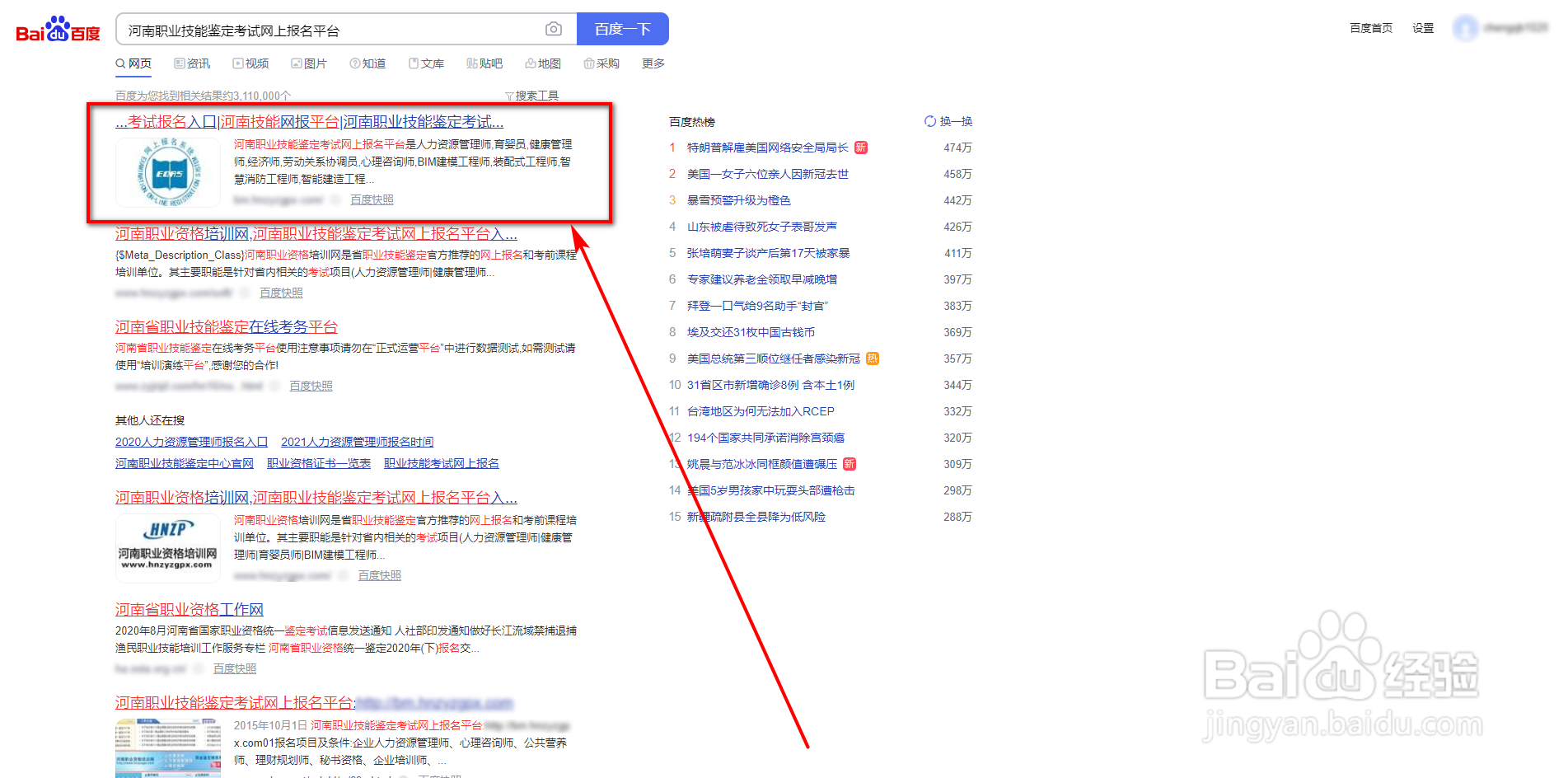Switch to the 资讯 tab

(x=191, y=63)
